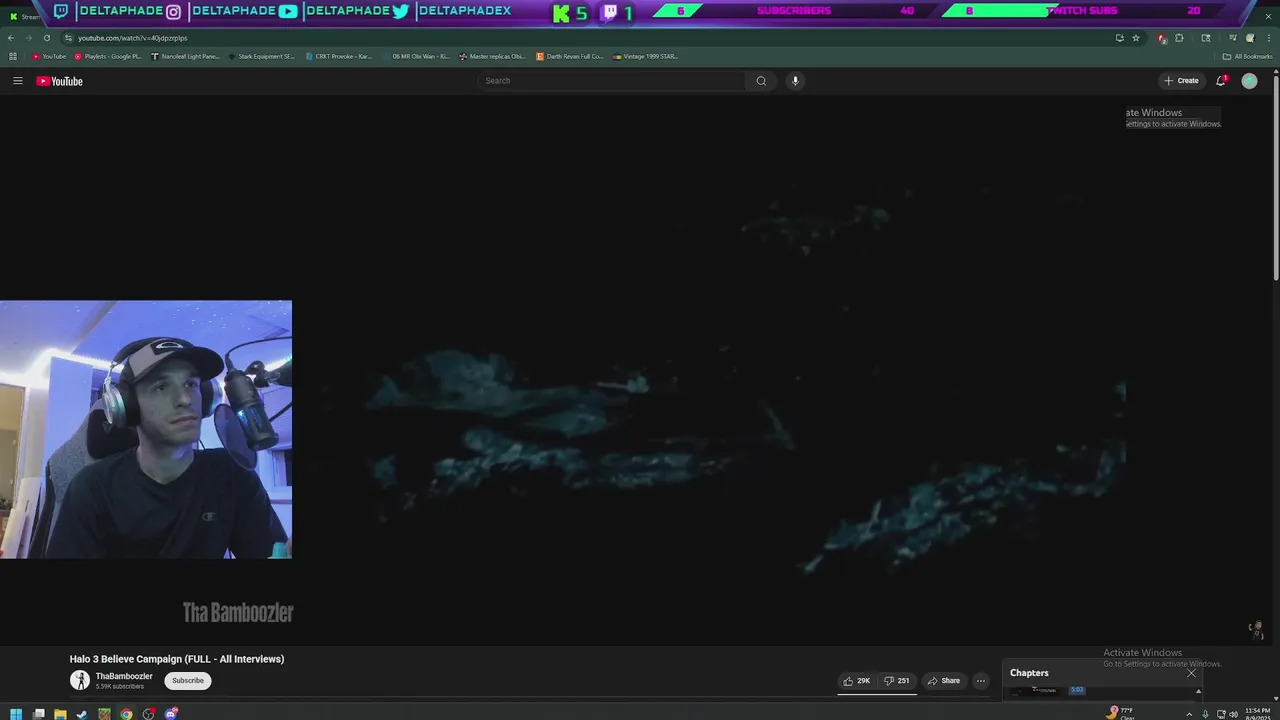Open the YouTube bookmark in bookmarks bar
This screenshot has width=1280, height=720.
(x=49, y=56)
